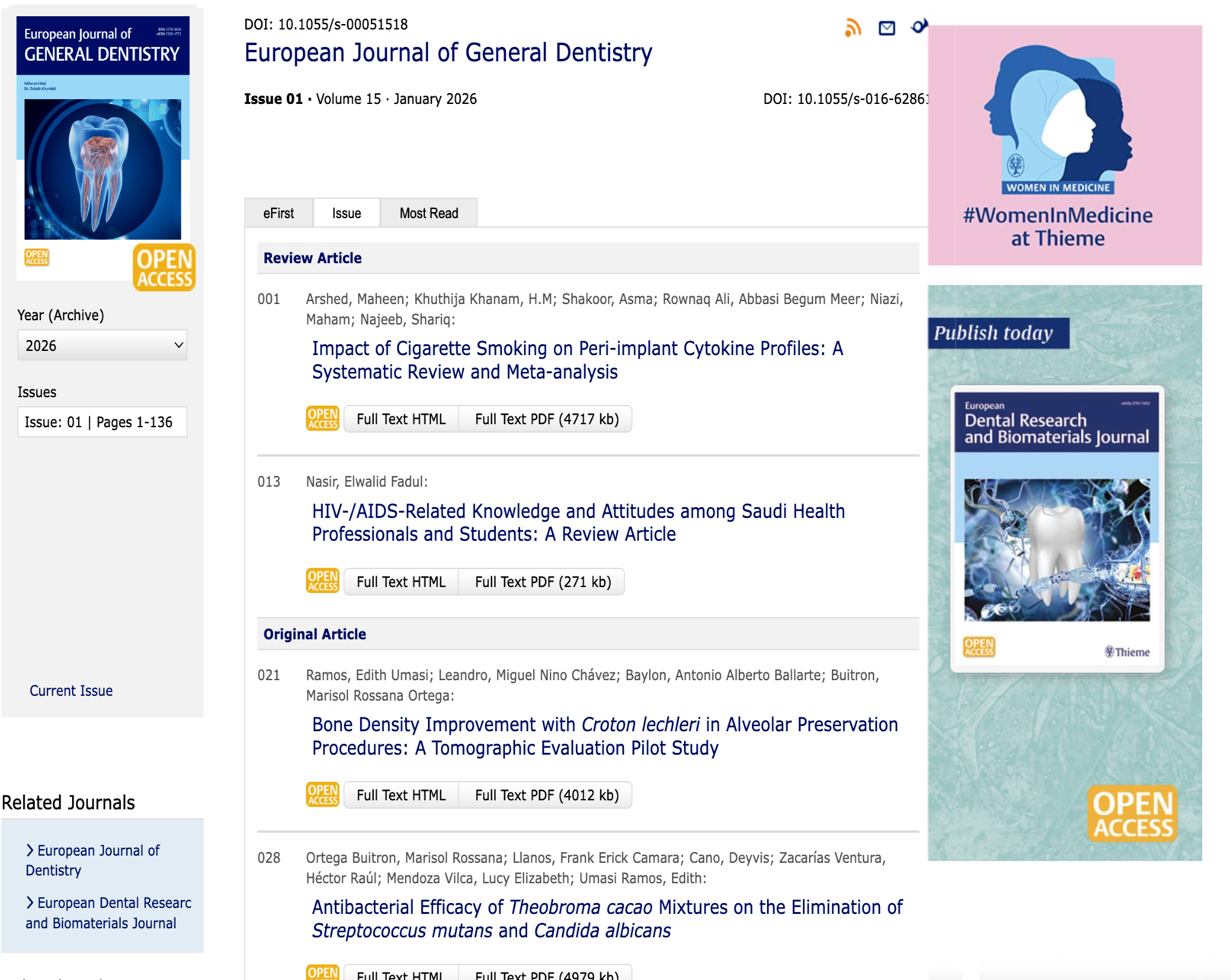Open European Dental Research and Biomaterials Journal link
1231x980 pixels.
pyautogui.click(x=108, y=913)
